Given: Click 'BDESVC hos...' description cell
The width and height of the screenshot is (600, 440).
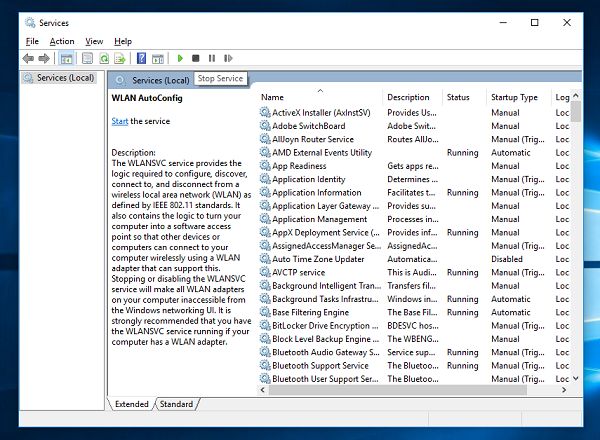Looking at the screenshot, I should pos(413,326).
